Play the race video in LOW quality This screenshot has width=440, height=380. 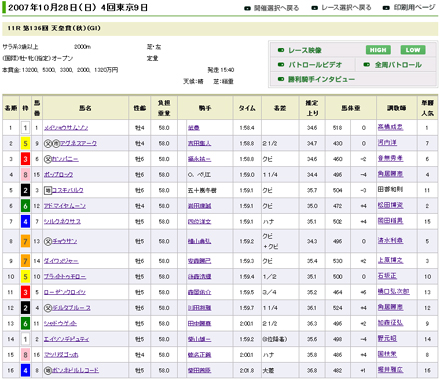(x=413, y=50)
